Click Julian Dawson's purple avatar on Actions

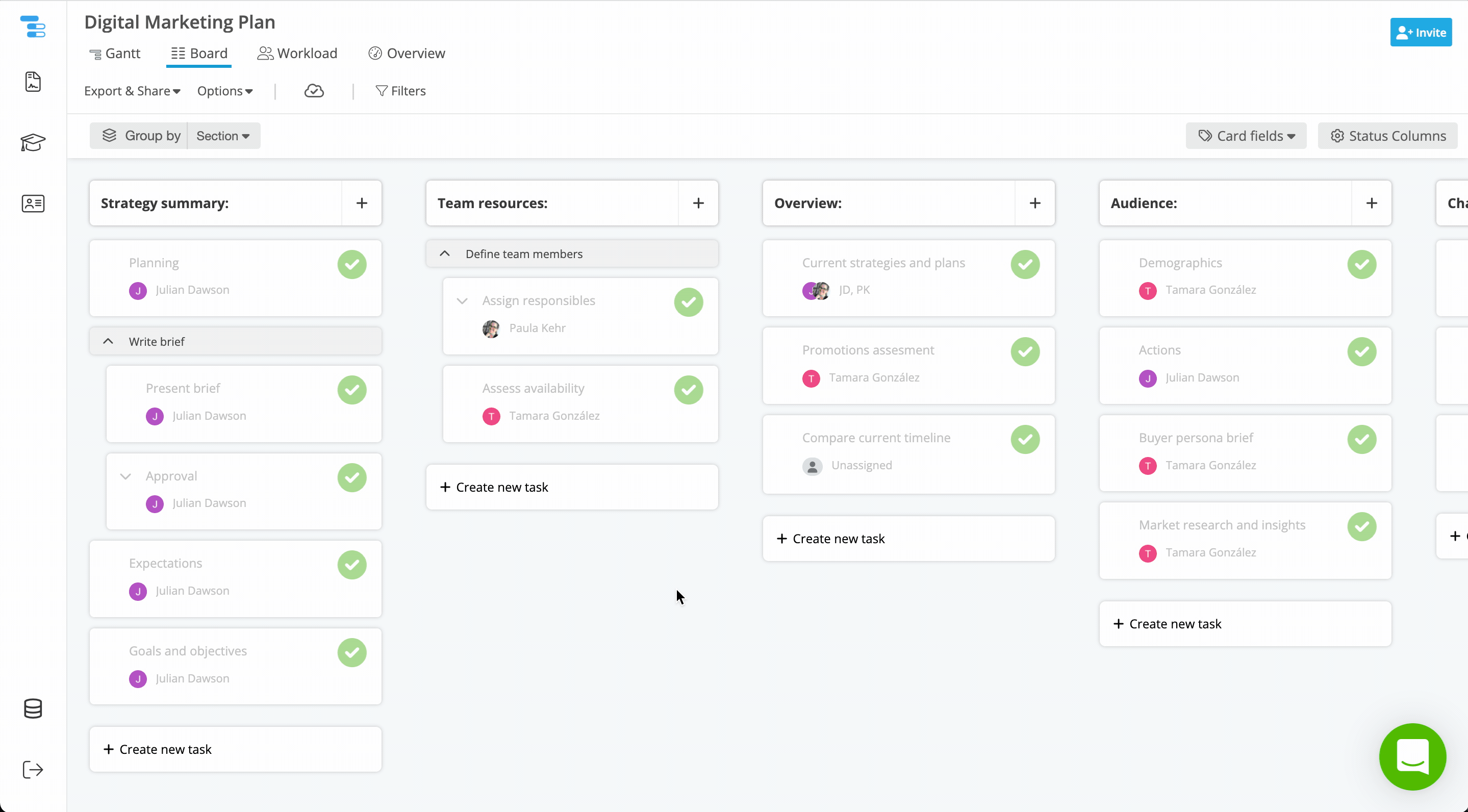1147,378
